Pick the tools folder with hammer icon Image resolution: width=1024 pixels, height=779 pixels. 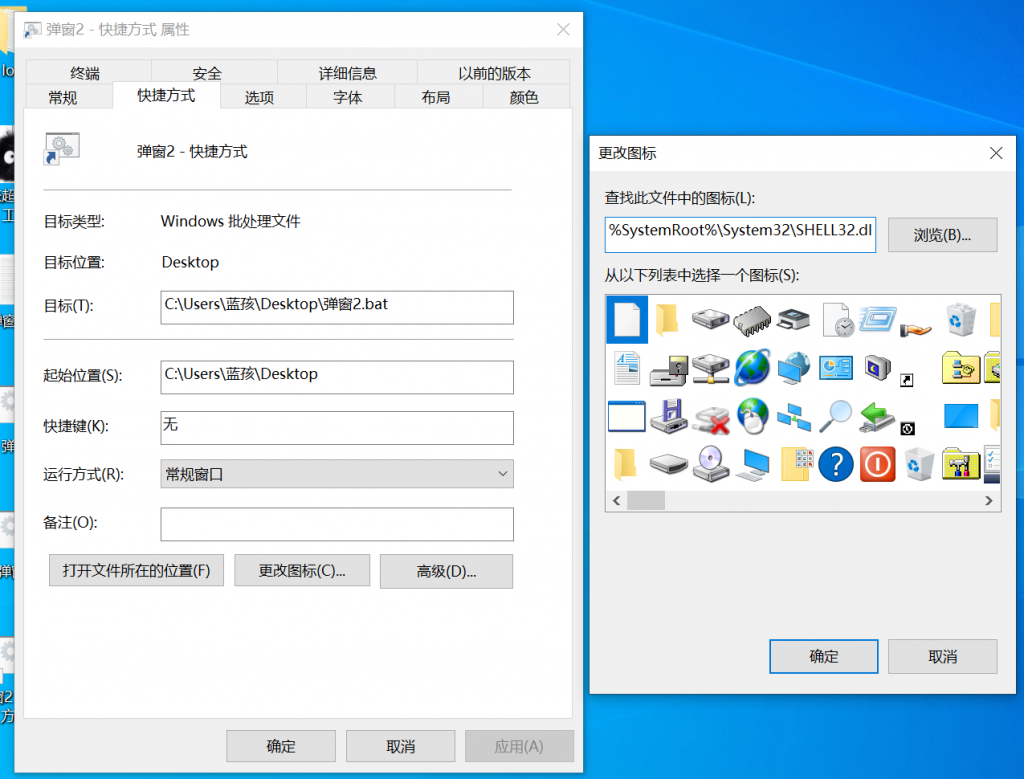tap(961, 464)
